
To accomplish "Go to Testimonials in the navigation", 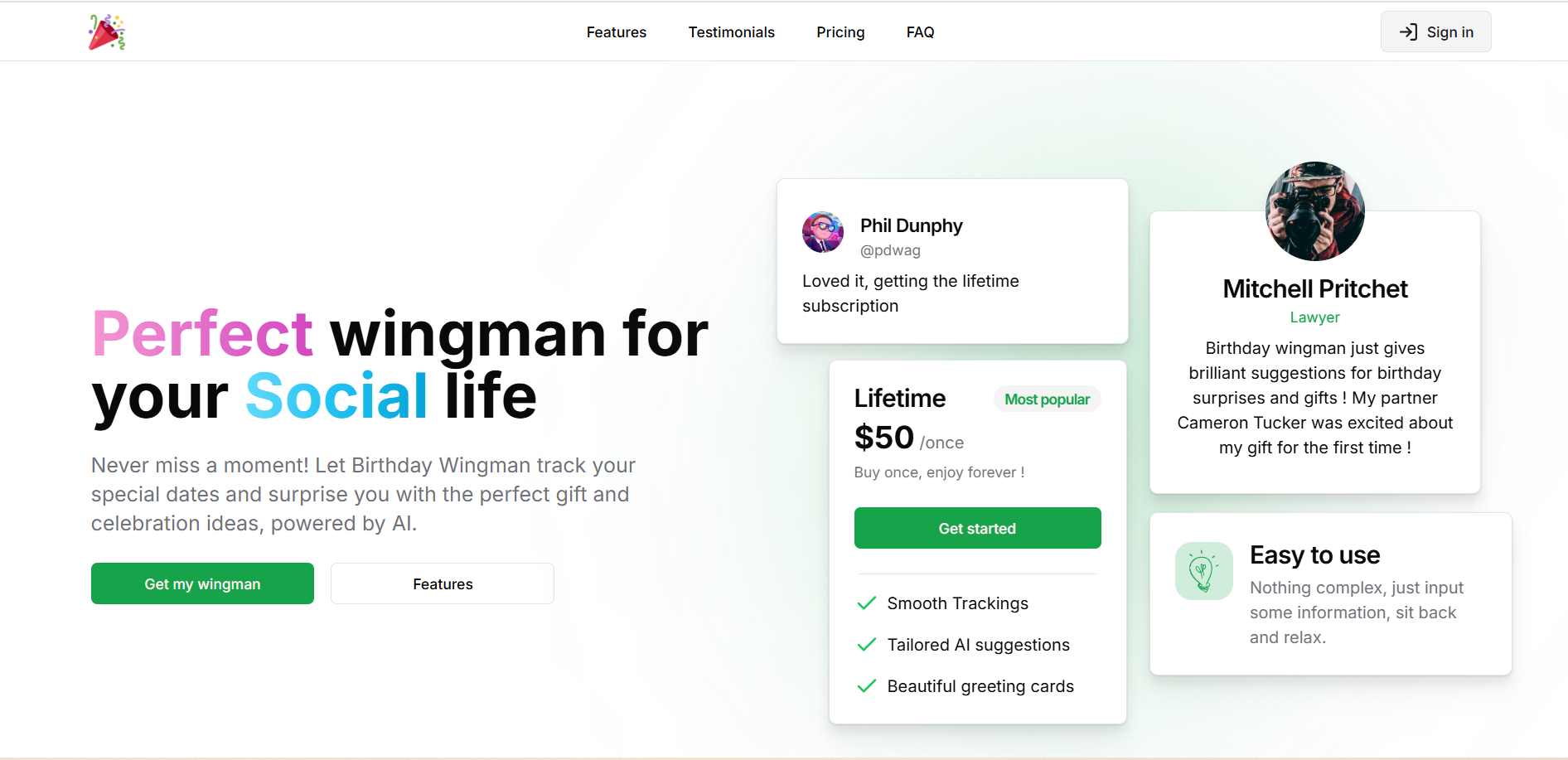I will [x=732, y=32].
